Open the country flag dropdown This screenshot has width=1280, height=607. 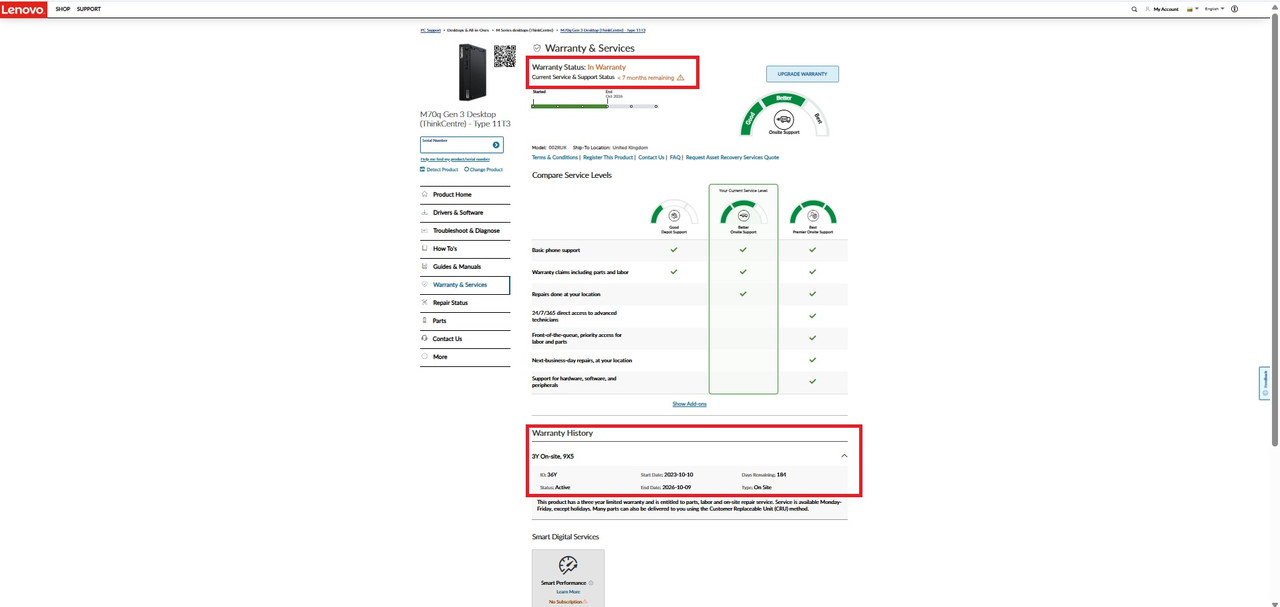(x=1192, y=9)
